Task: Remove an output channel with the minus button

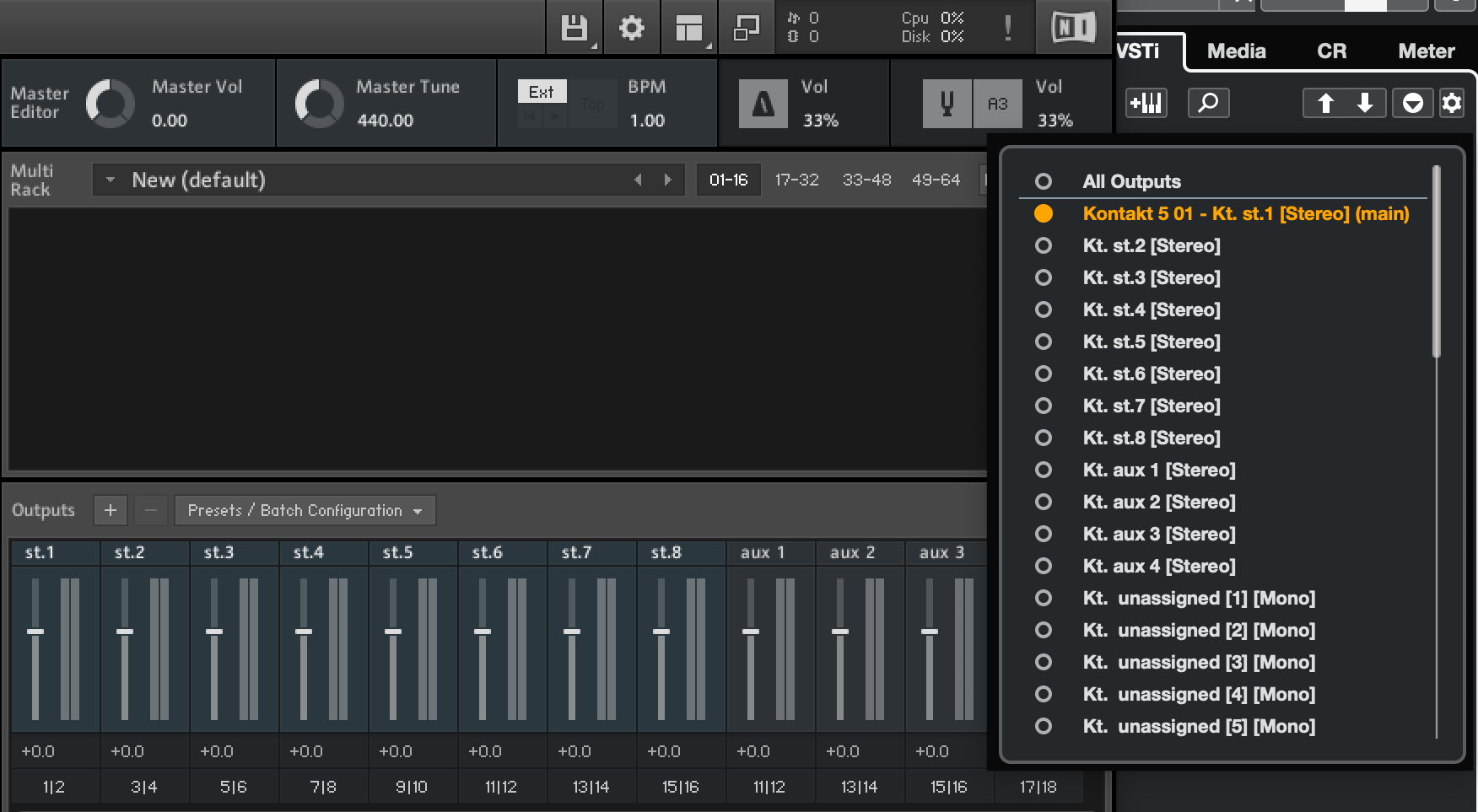Action: (x=150, y=510)
